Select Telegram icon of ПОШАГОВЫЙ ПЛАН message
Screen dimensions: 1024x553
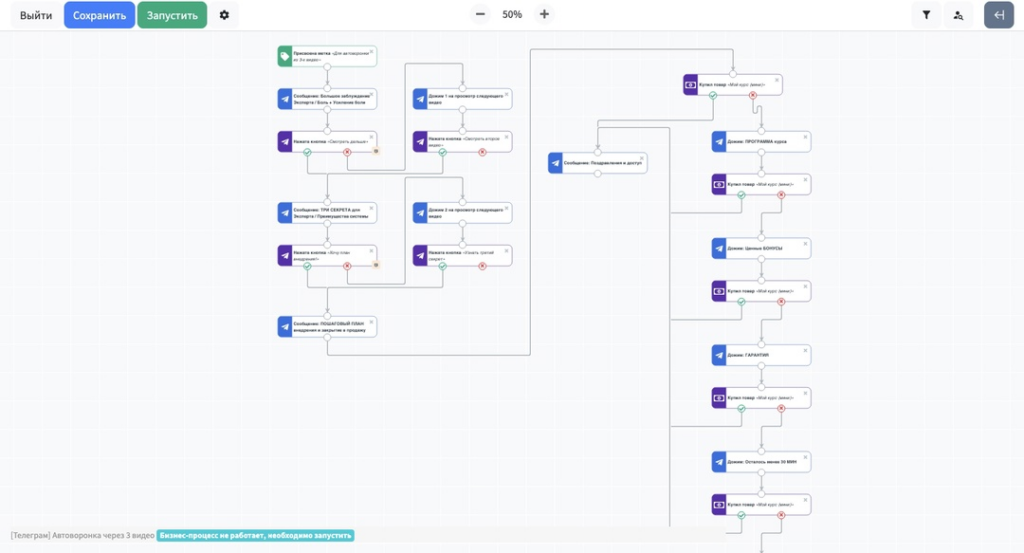[x=285, y=326]
